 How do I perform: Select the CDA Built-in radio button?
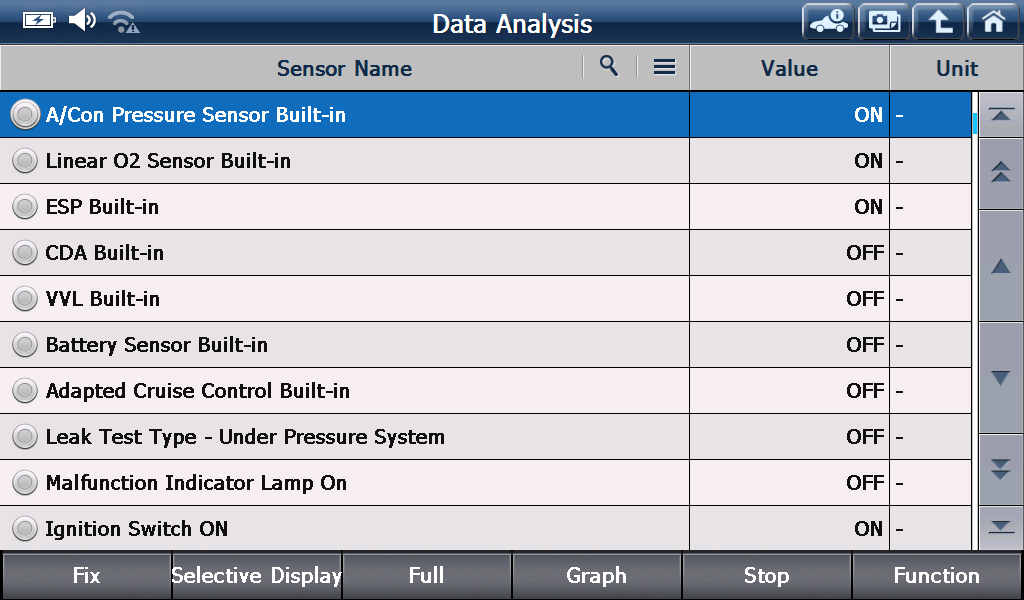[25, 253]
